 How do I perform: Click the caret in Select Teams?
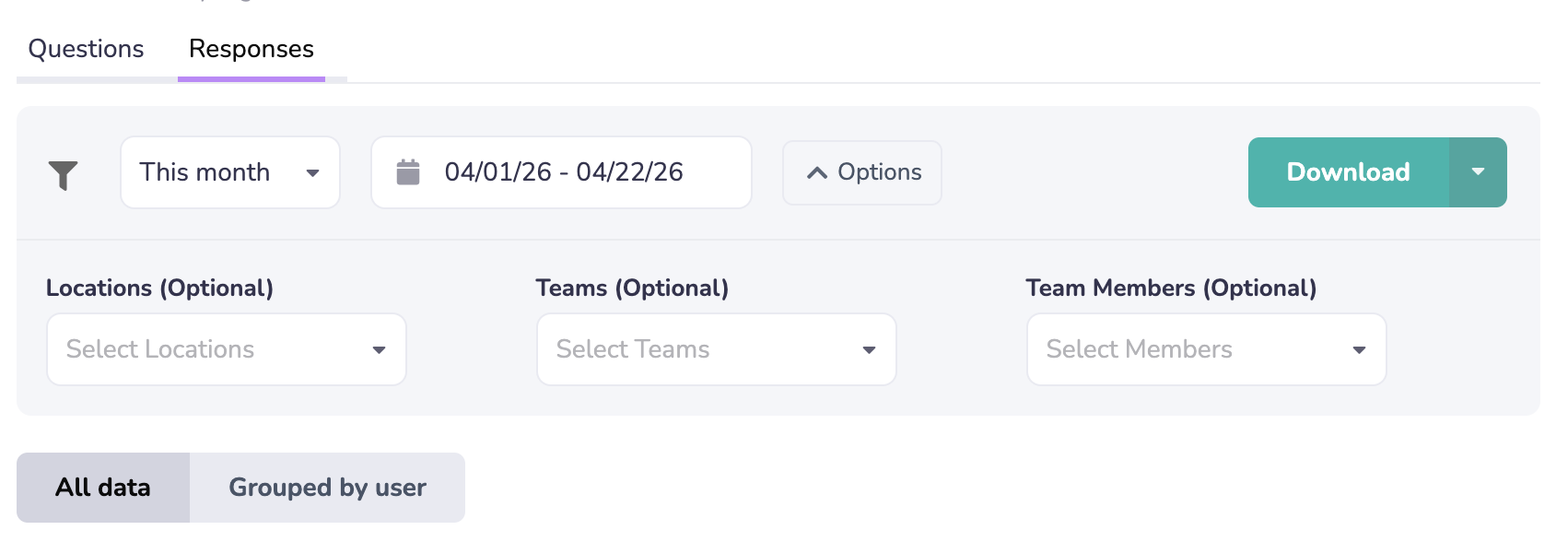(x=869, y=350)
